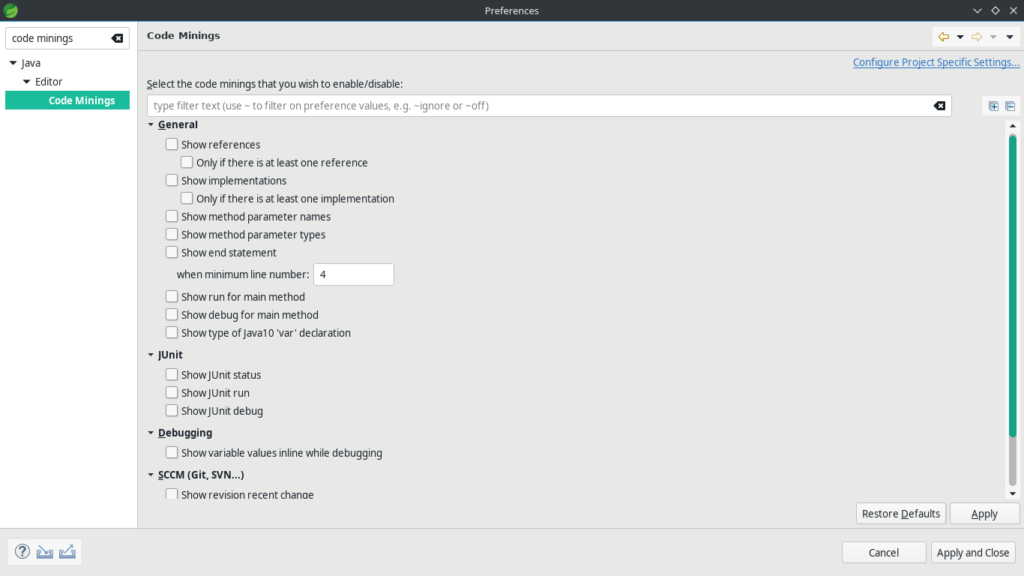Image resolution: width=1024 pixels, height=576 pixels.
Task: Enable Show implementations
Action: [x=172, y=180]
